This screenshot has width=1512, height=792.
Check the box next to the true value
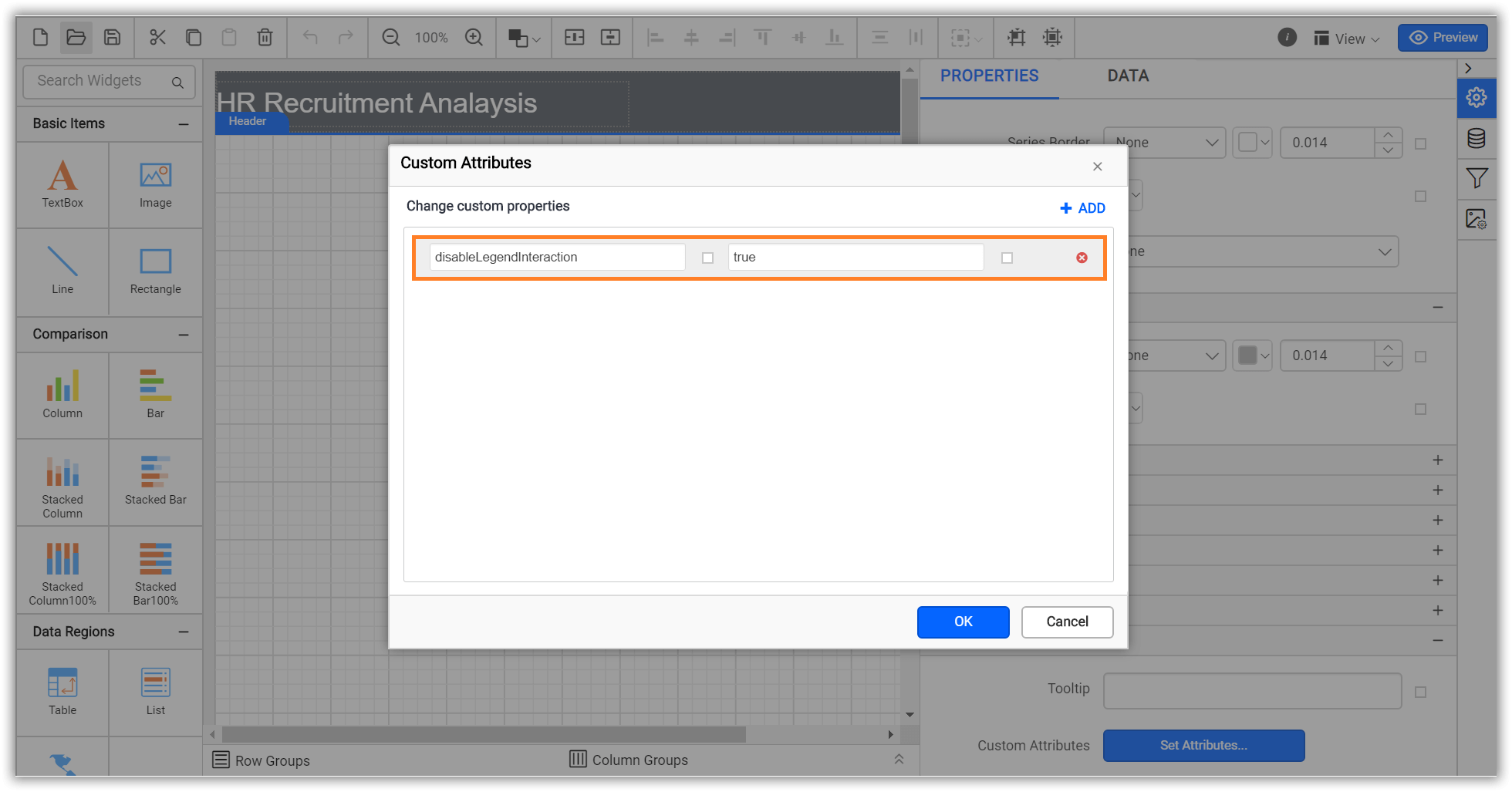click(1007, 258)
